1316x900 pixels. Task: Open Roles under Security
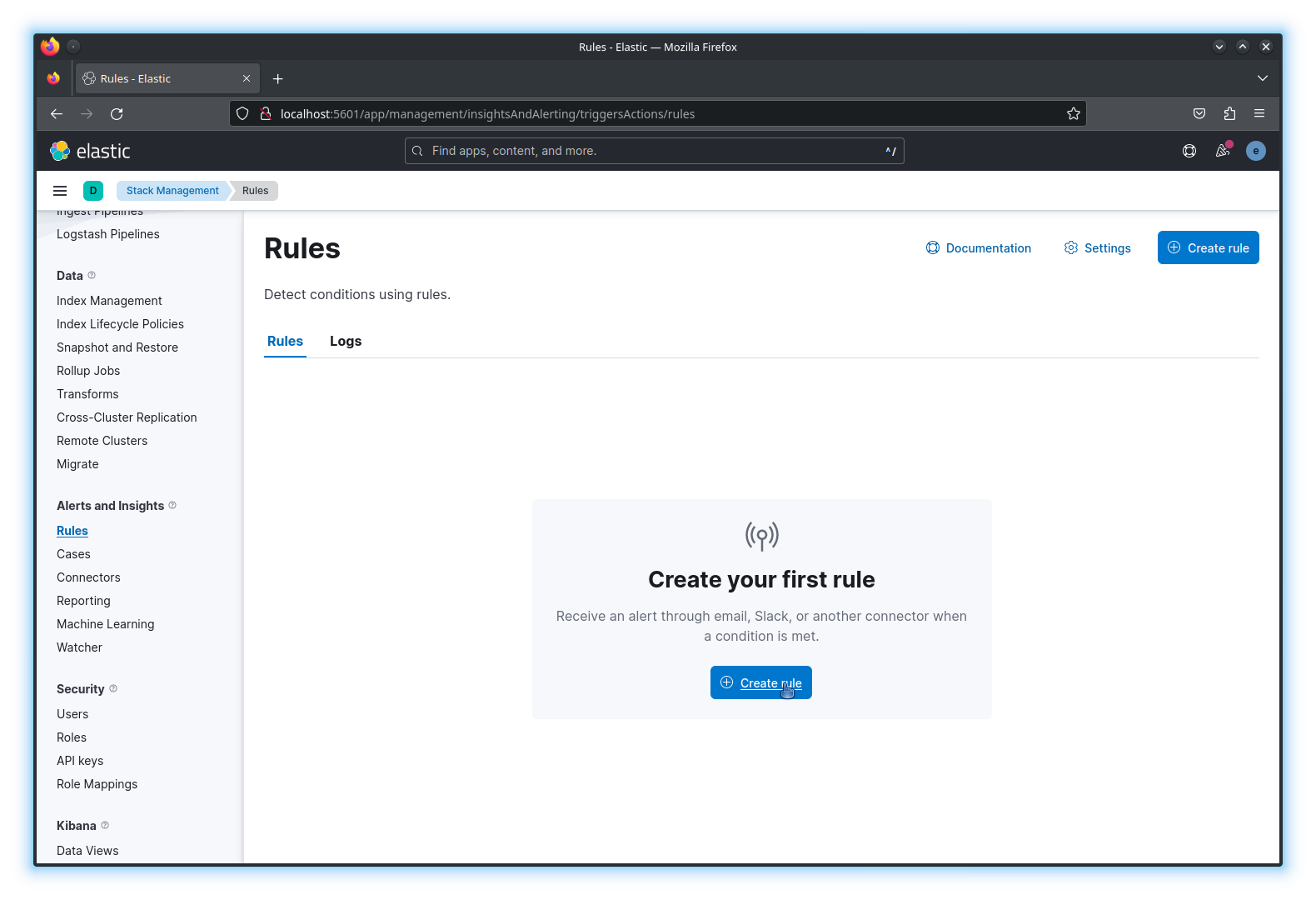[x=72, y=737]
